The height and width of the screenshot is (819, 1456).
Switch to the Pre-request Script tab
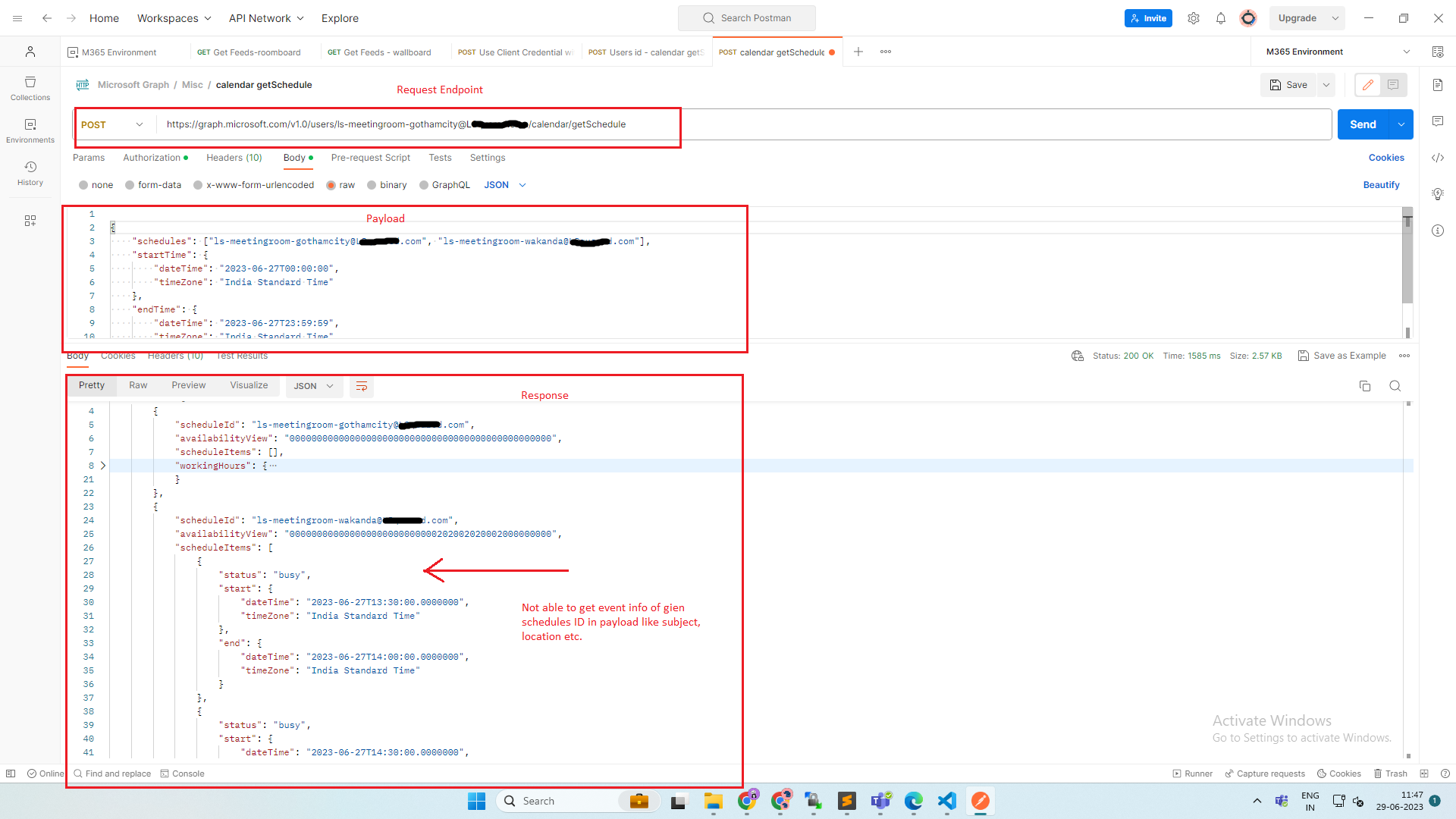click(371, 158)
